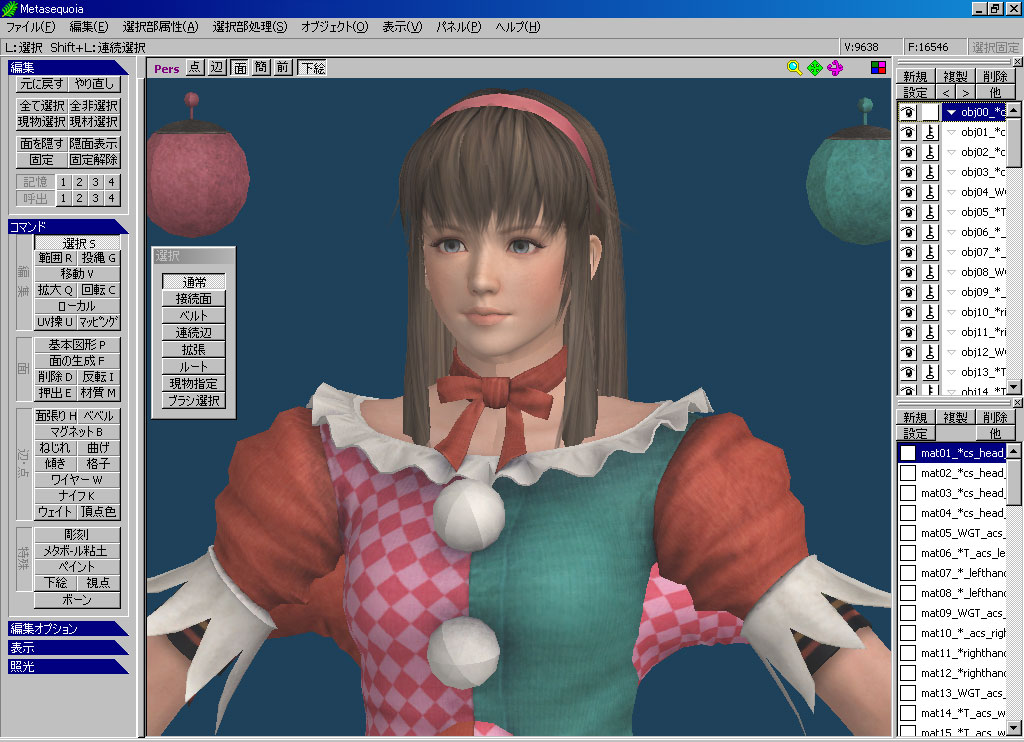Choose ベルト selection mode
This screenshot has height=742, width=1024.
193,315
